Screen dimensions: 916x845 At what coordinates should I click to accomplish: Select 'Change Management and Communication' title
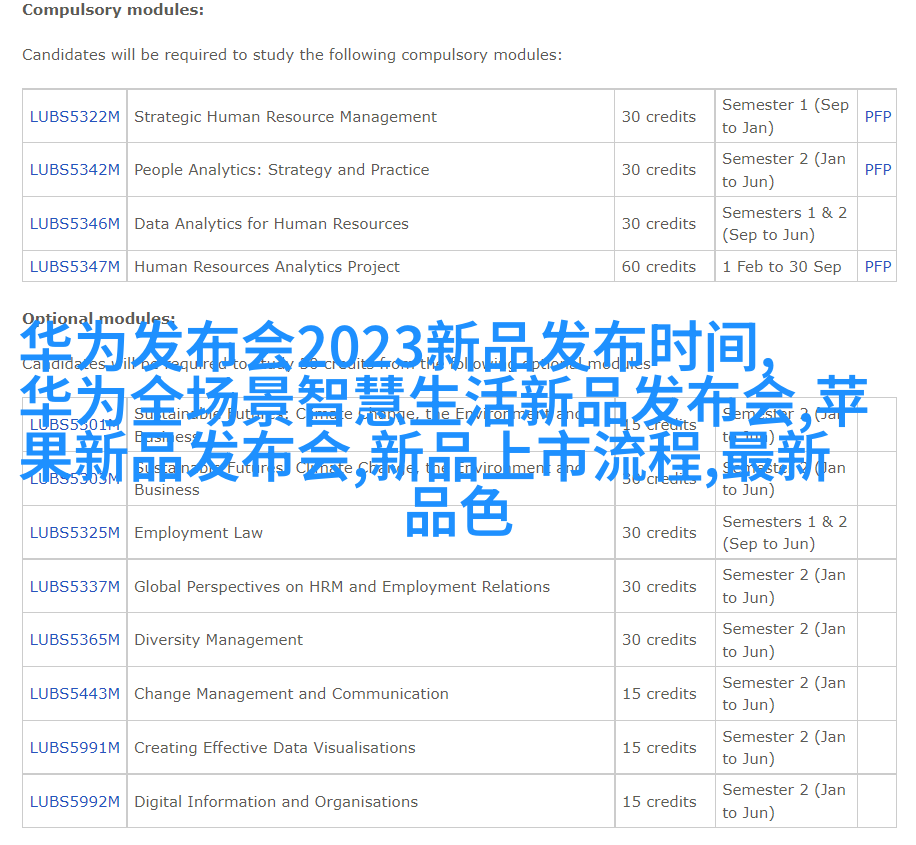pyautogui.click(x=291, y=694)
